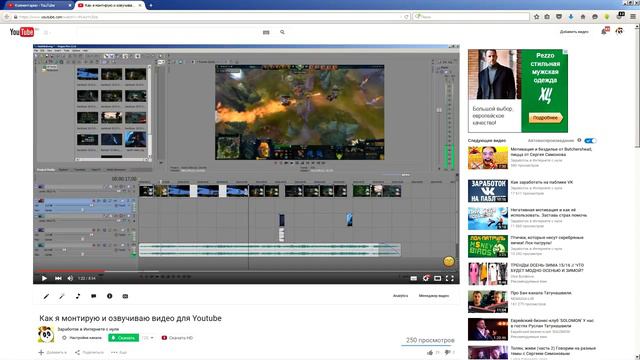Go to browser home page

582,17
